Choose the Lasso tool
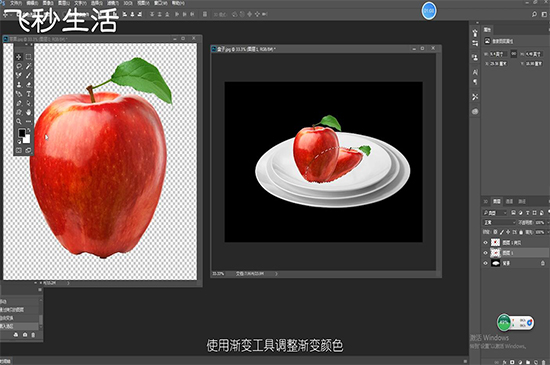Image resolution: width=550 pixels, height=365 pixels. pyautogui.click(x=19, y=66)
